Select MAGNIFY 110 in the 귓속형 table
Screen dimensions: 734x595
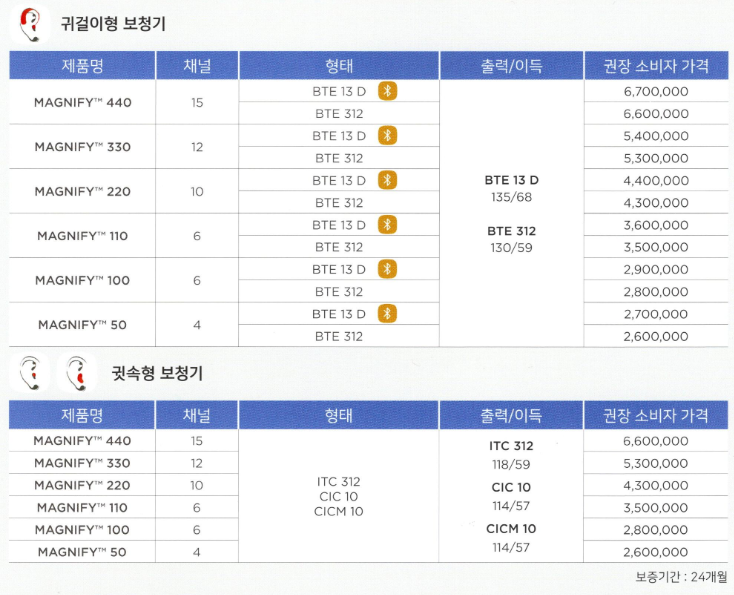pos(82,507)
